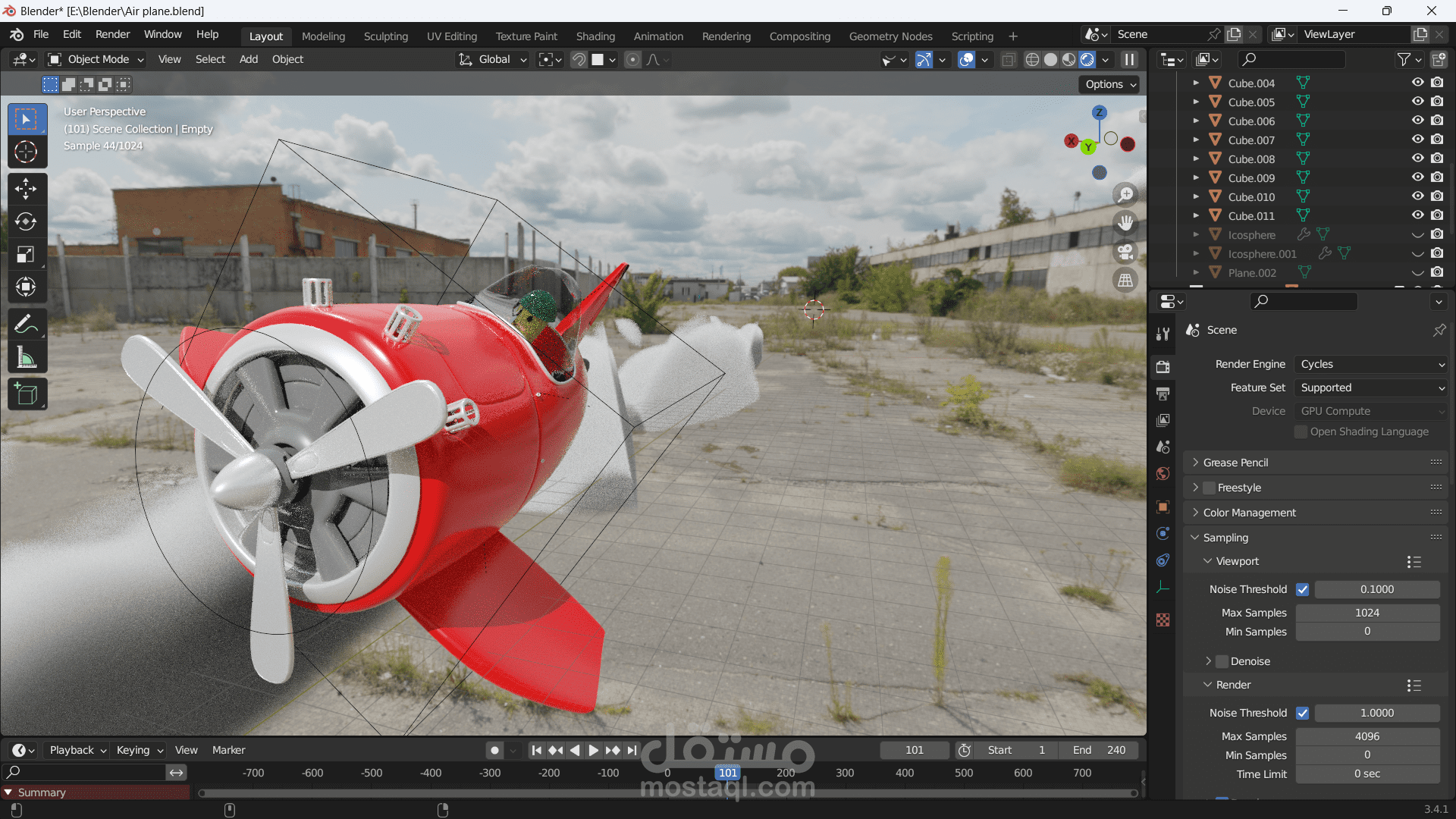Open the Feature Set dropdown
This screenshot has width=1456, height=819.
[x=1371, y=388]
